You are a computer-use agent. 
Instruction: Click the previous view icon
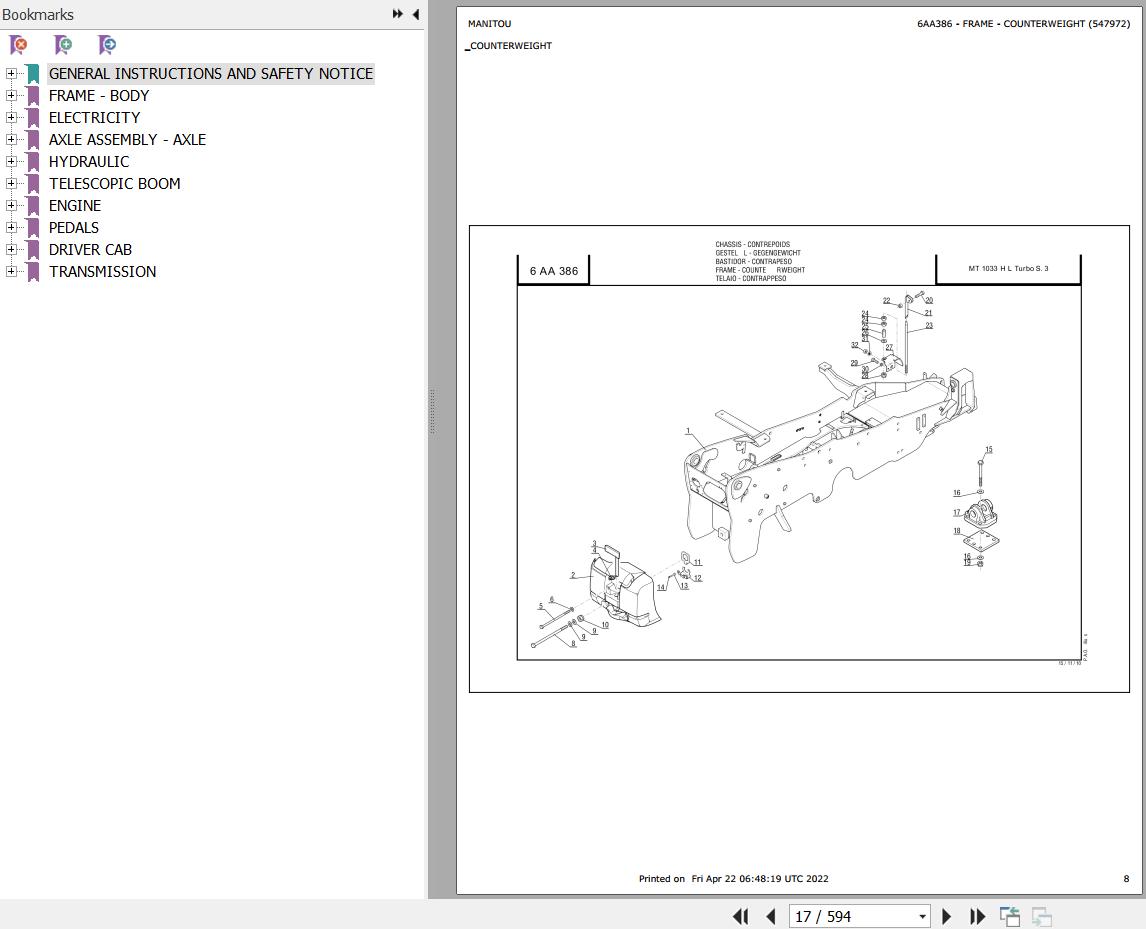pos(1009,916)
